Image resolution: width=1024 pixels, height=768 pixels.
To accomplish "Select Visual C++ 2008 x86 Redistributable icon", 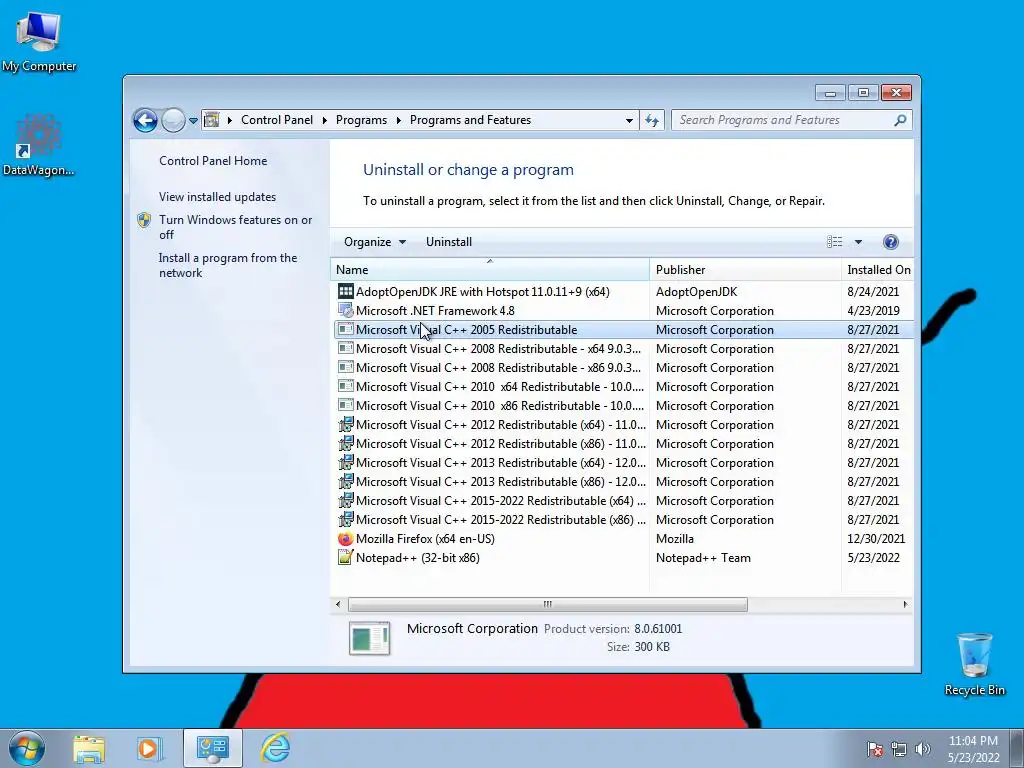I will (345, 367).
